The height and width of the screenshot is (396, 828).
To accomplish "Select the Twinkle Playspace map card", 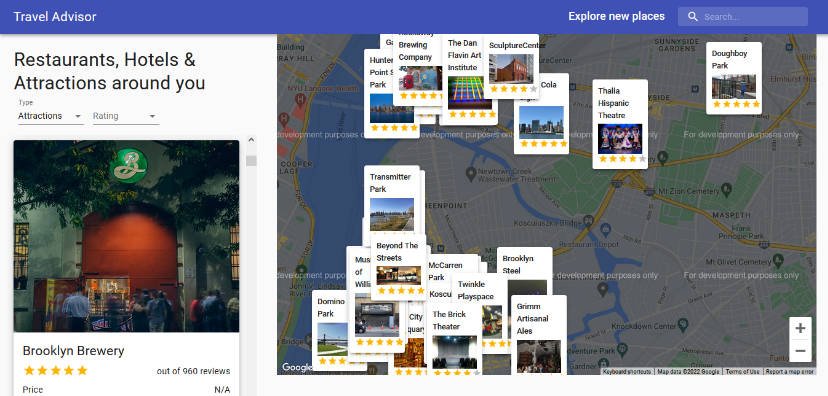I will [x=478, y=290].
